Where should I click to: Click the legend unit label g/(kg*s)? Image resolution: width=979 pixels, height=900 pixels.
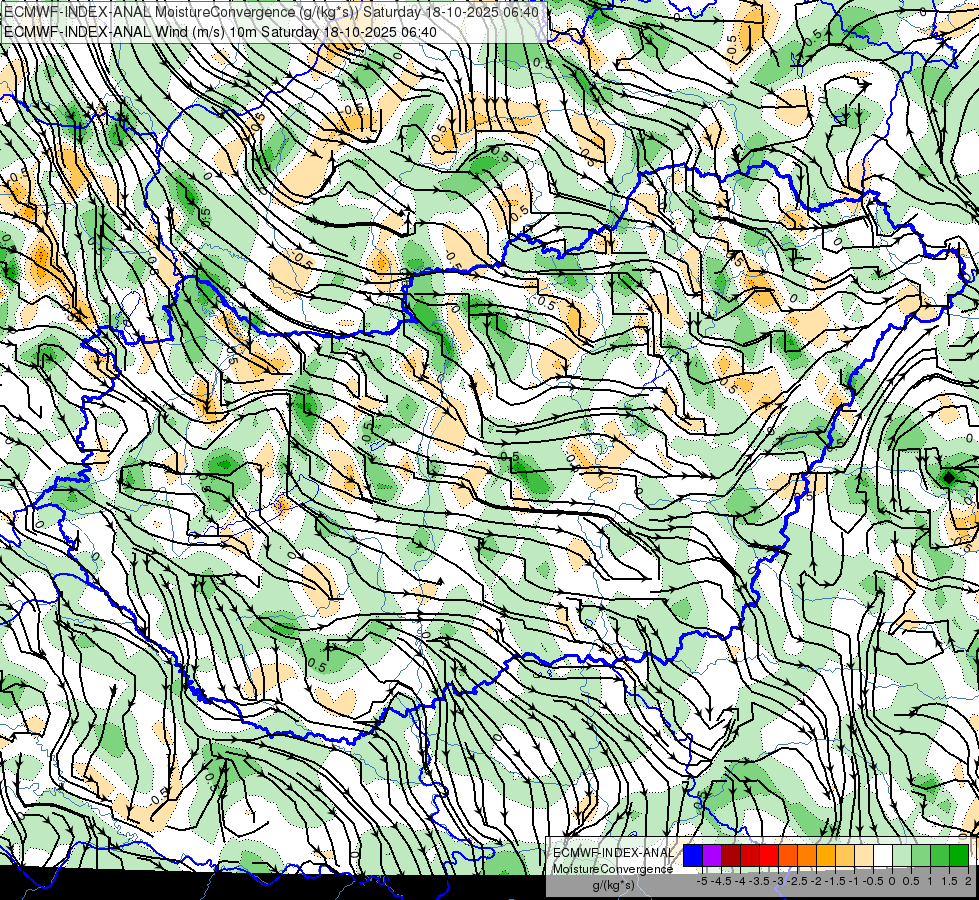(x=613, y=886)
